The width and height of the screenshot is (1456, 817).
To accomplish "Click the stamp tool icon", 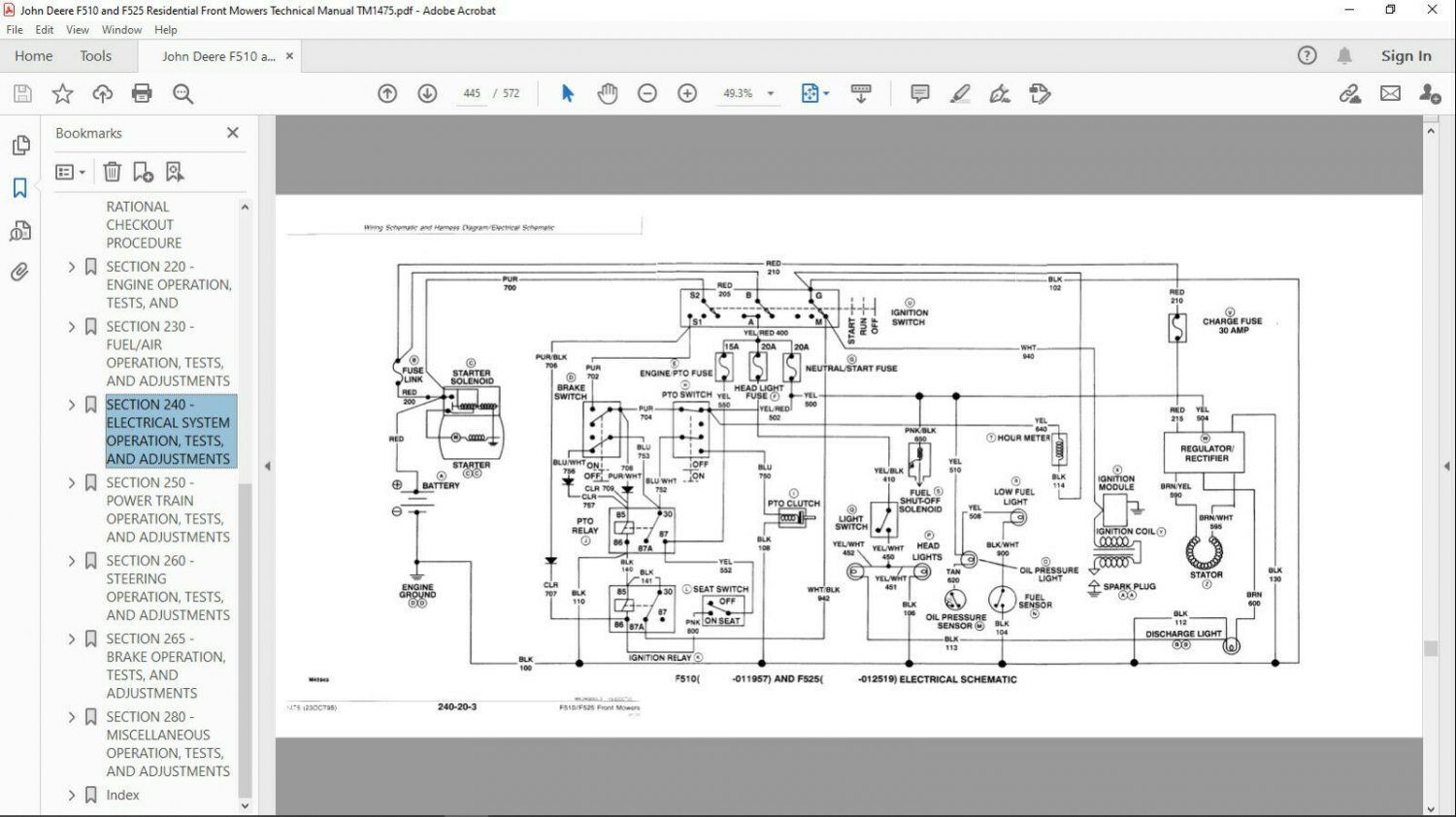I will (x=1040, y=93).
